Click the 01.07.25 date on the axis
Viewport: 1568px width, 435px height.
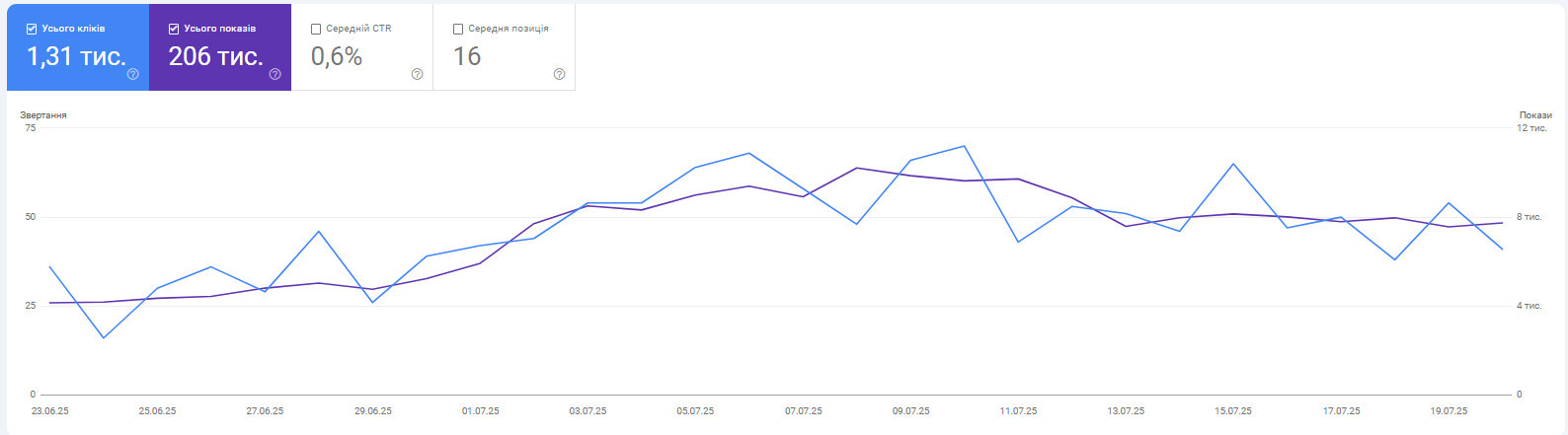tap(480, 411)
